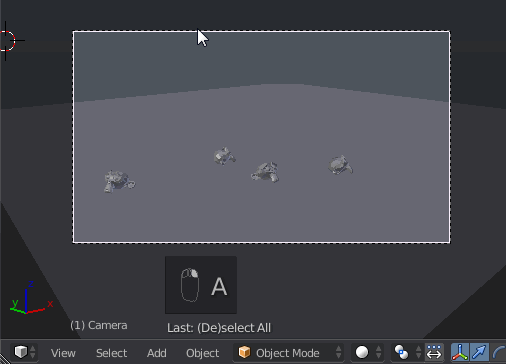Enable the translate manipulator arrow
Image resolution: width=506 pixels, height=364 pixels.
[479, 352]
